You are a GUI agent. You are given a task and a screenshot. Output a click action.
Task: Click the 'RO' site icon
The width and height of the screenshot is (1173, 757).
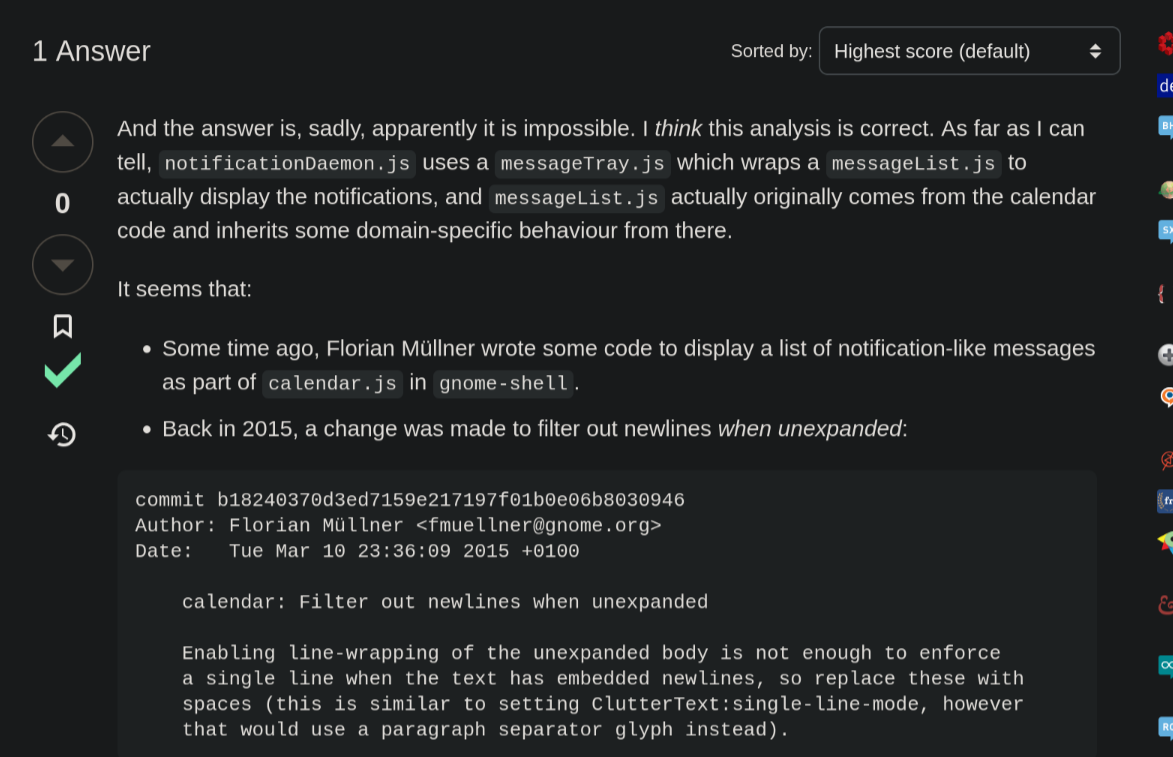[x=1165, y=727]
